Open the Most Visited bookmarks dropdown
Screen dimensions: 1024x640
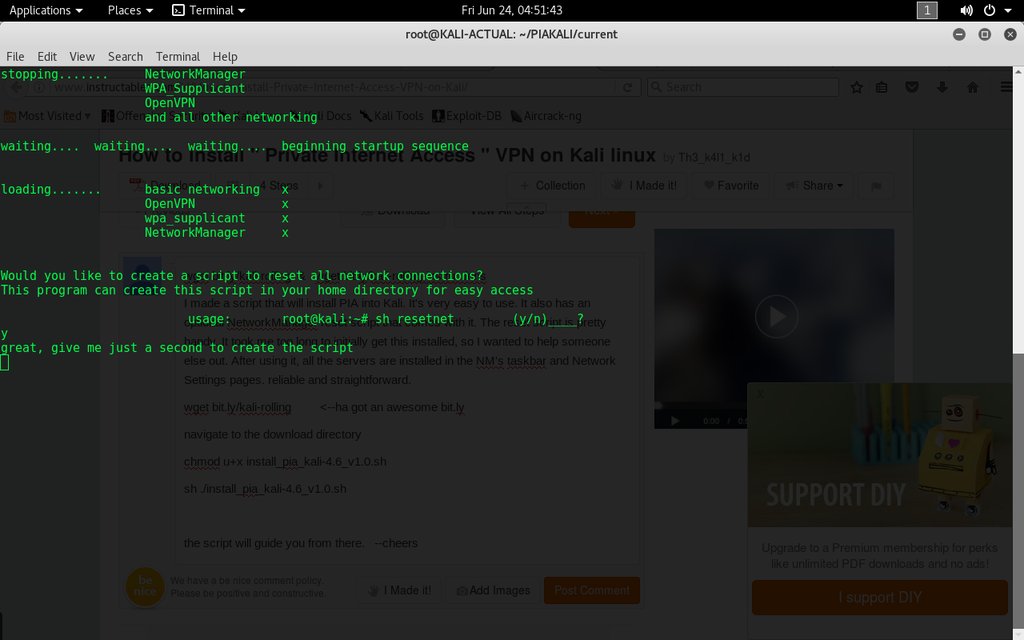click(48, 116)
